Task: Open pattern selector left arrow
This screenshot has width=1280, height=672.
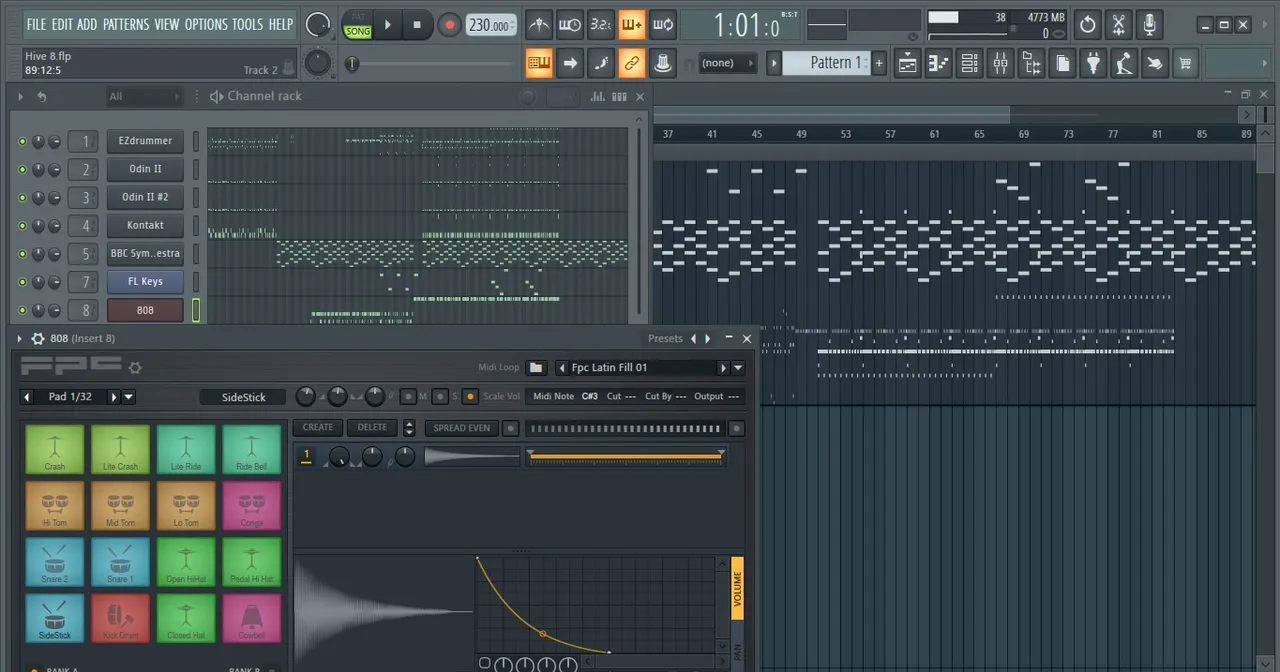Action: 773,63
